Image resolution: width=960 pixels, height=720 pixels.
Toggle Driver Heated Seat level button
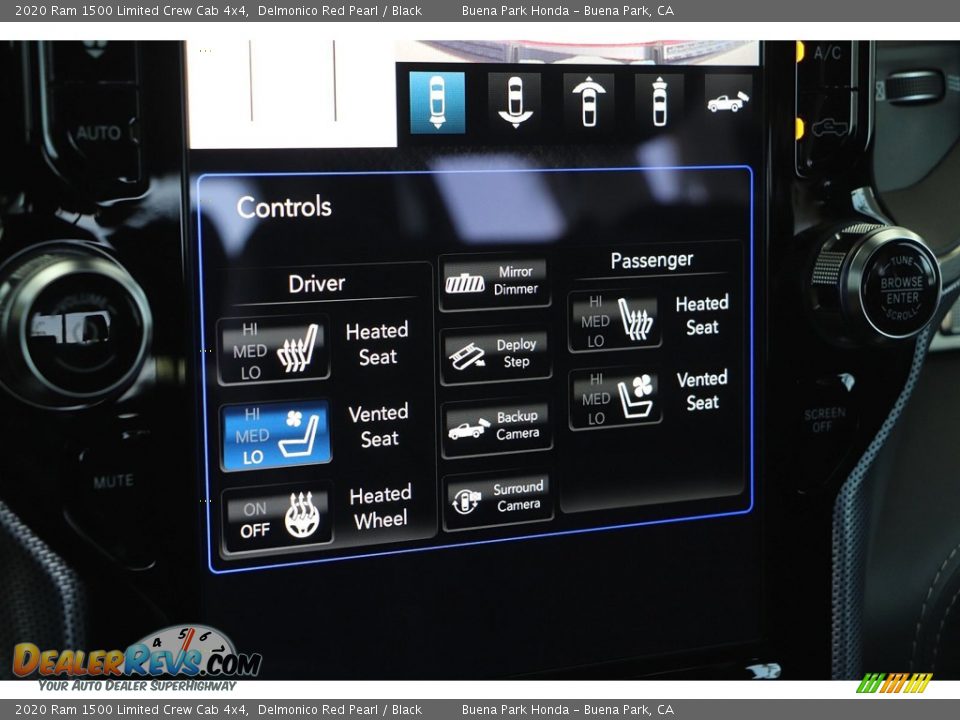[274, 350]
